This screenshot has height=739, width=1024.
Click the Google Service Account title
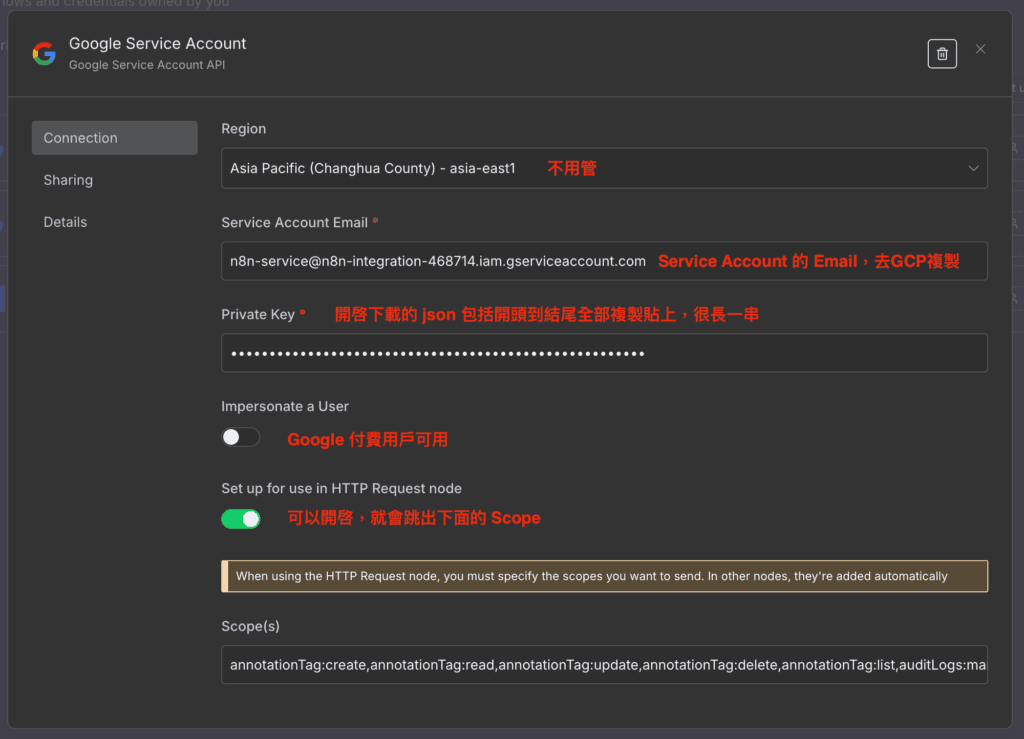(x=157, y=44)
